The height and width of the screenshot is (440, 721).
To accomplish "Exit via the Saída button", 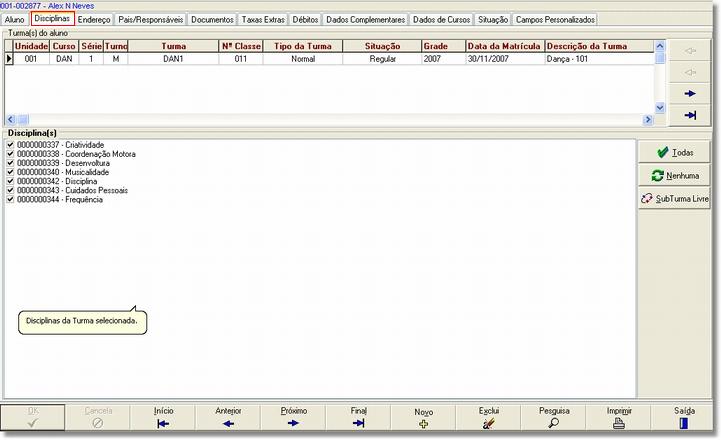I will tap(683, 417).
